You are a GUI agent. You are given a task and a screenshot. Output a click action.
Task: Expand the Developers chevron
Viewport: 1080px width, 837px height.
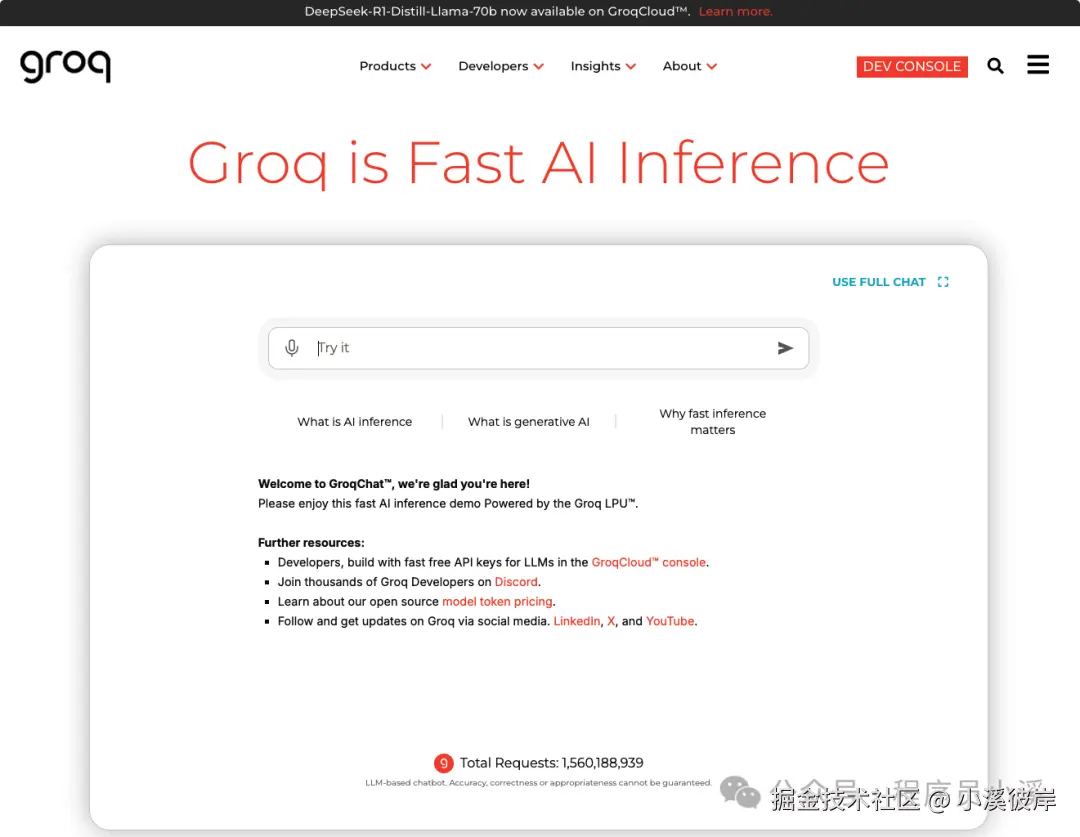tap(539, 67)
